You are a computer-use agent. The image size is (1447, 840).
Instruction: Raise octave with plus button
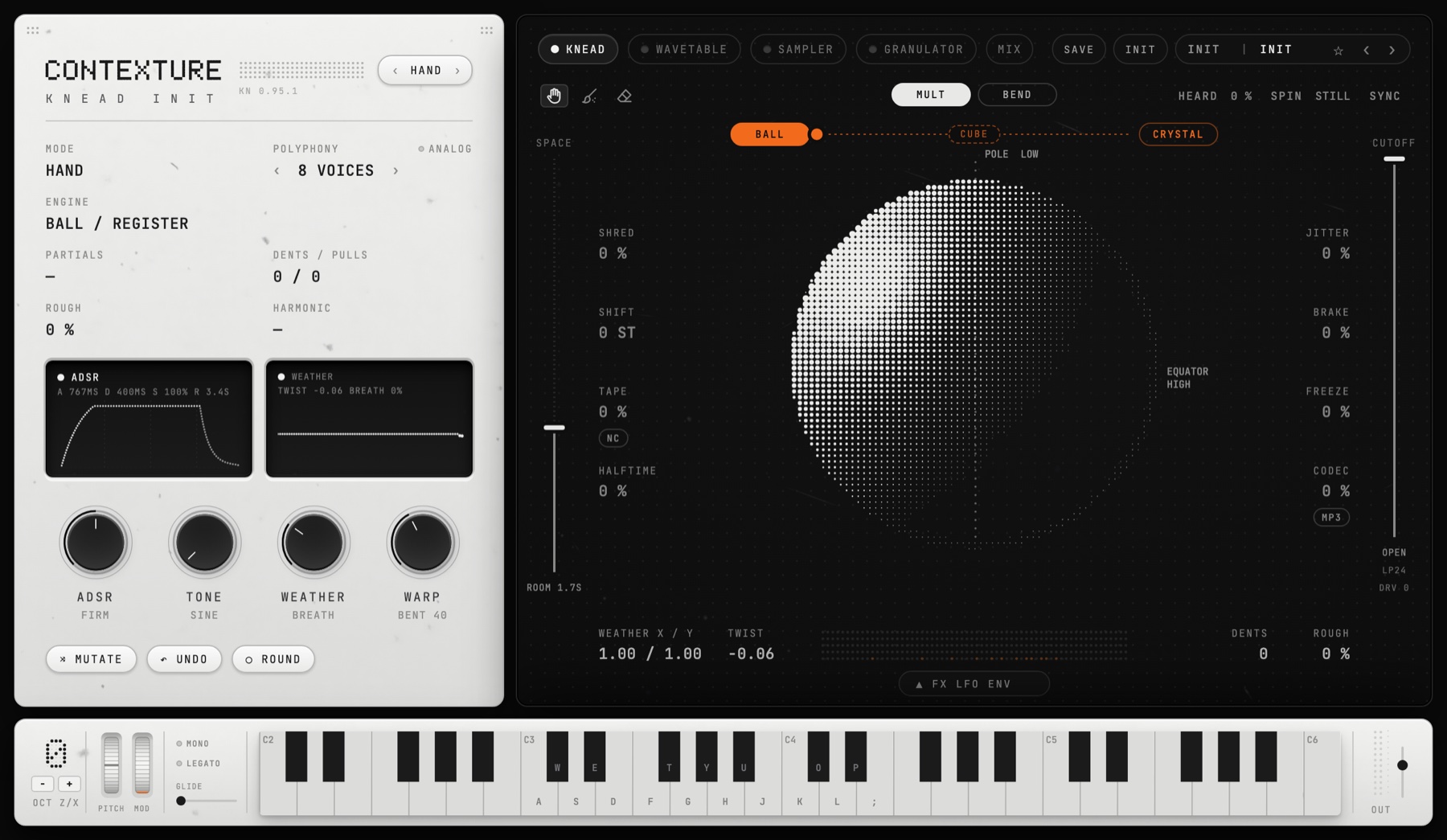click(69, 784)
